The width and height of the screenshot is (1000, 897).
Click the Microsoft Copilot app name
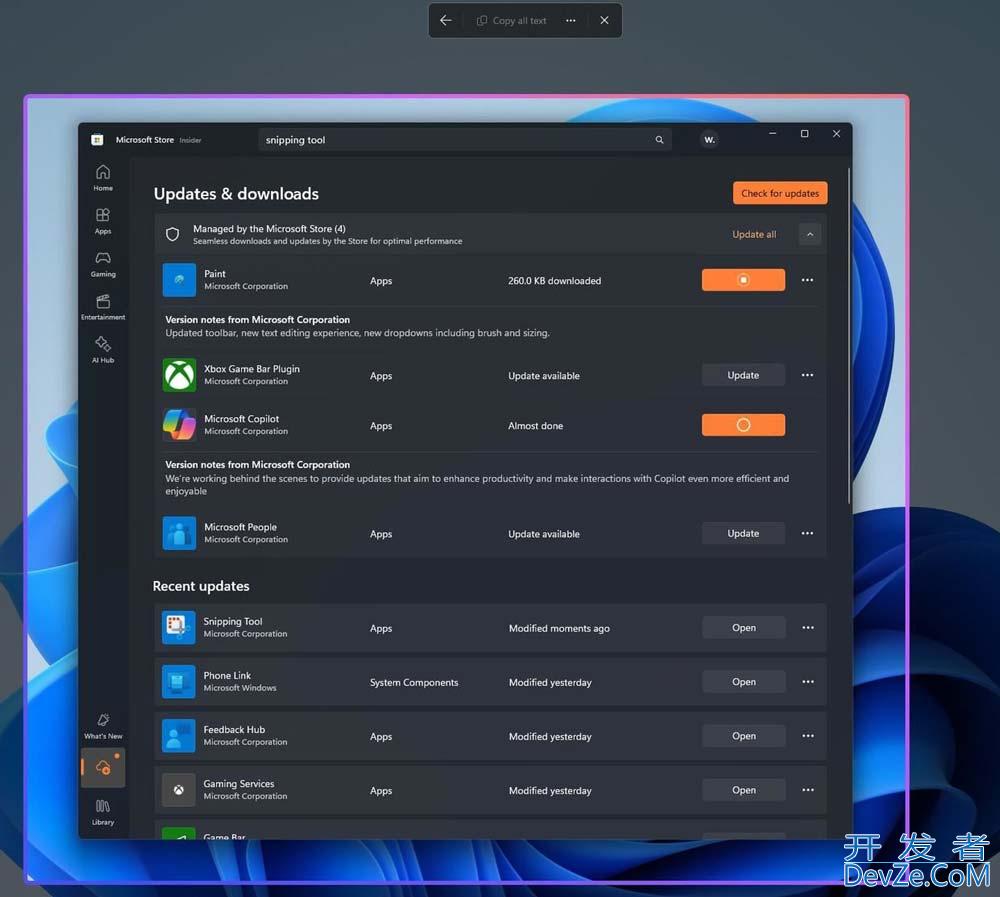click(242, 419)
